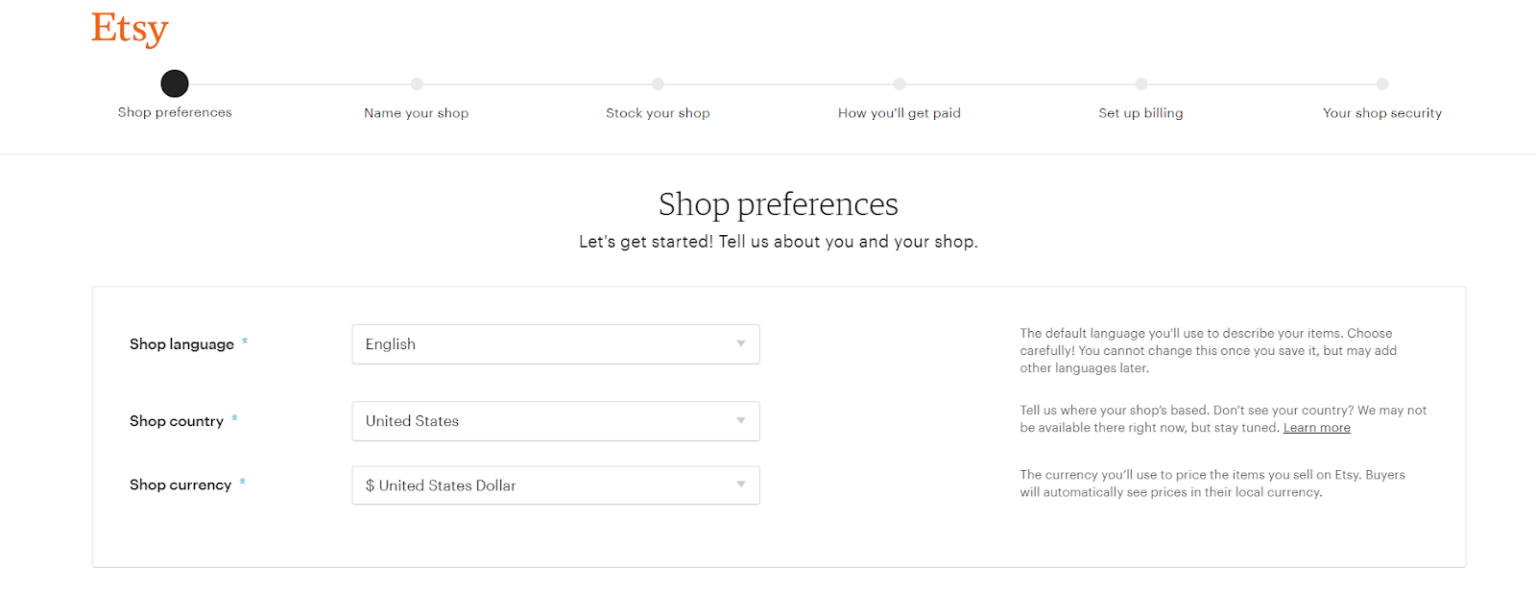Click the How you'll get paid step label
Viewport: 1536px width, 590px height.
coord(899,112)
